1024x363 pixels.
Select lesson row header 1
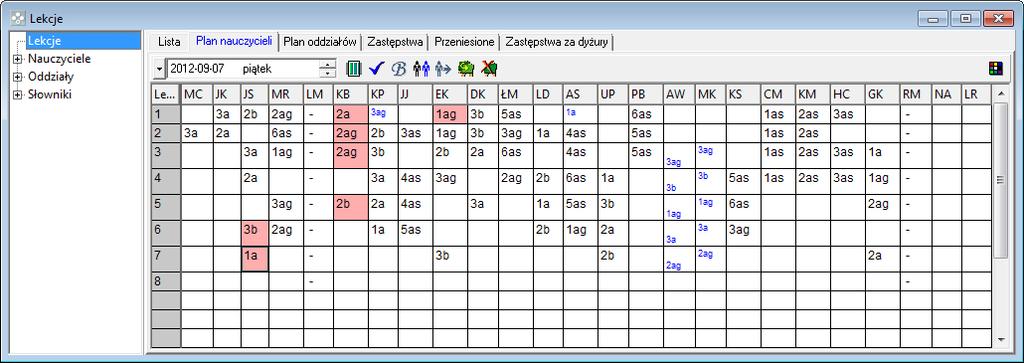click(x=166, y=114)
